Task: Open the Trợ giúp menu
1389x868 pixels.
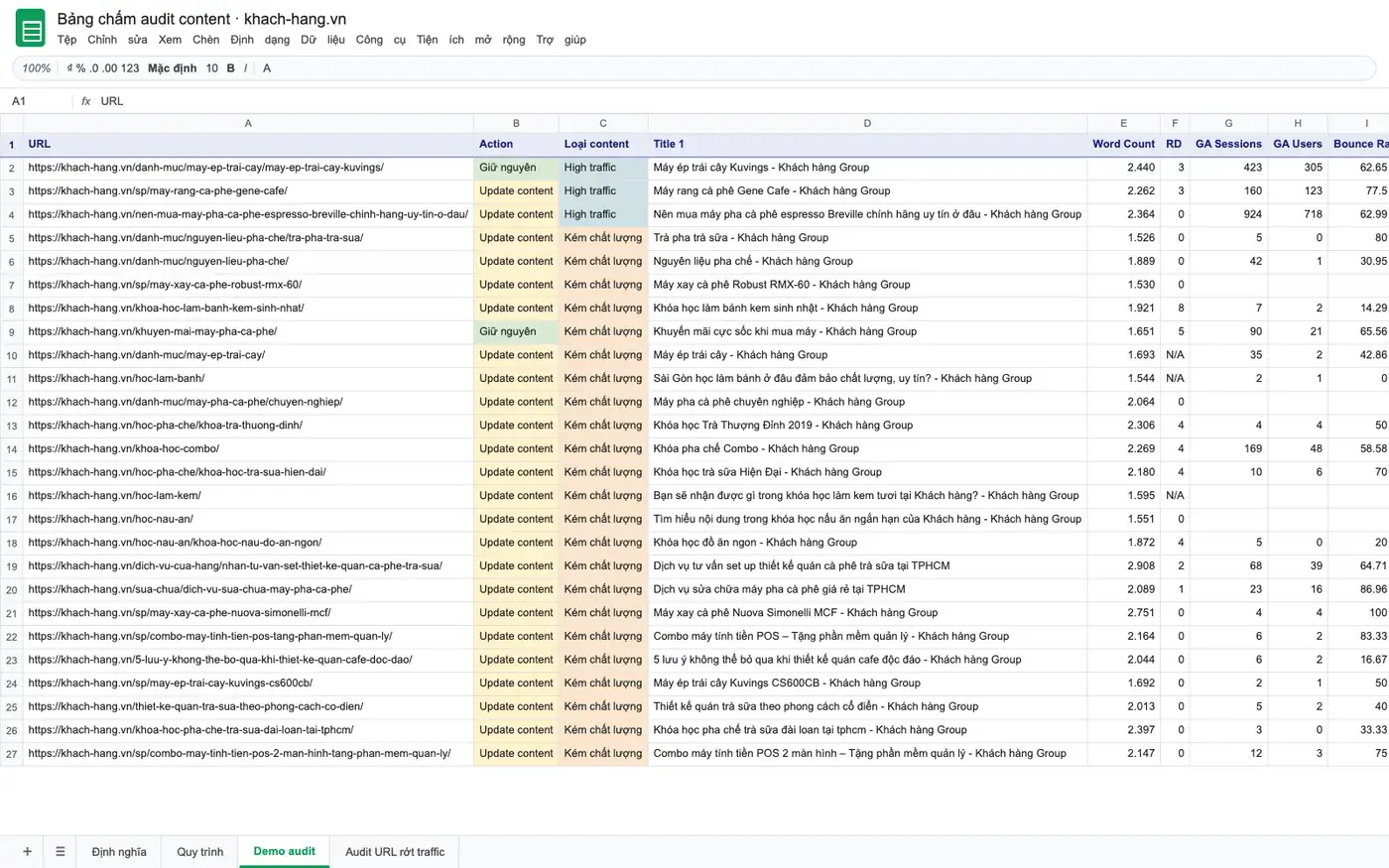Action: (x=561, y=40)
